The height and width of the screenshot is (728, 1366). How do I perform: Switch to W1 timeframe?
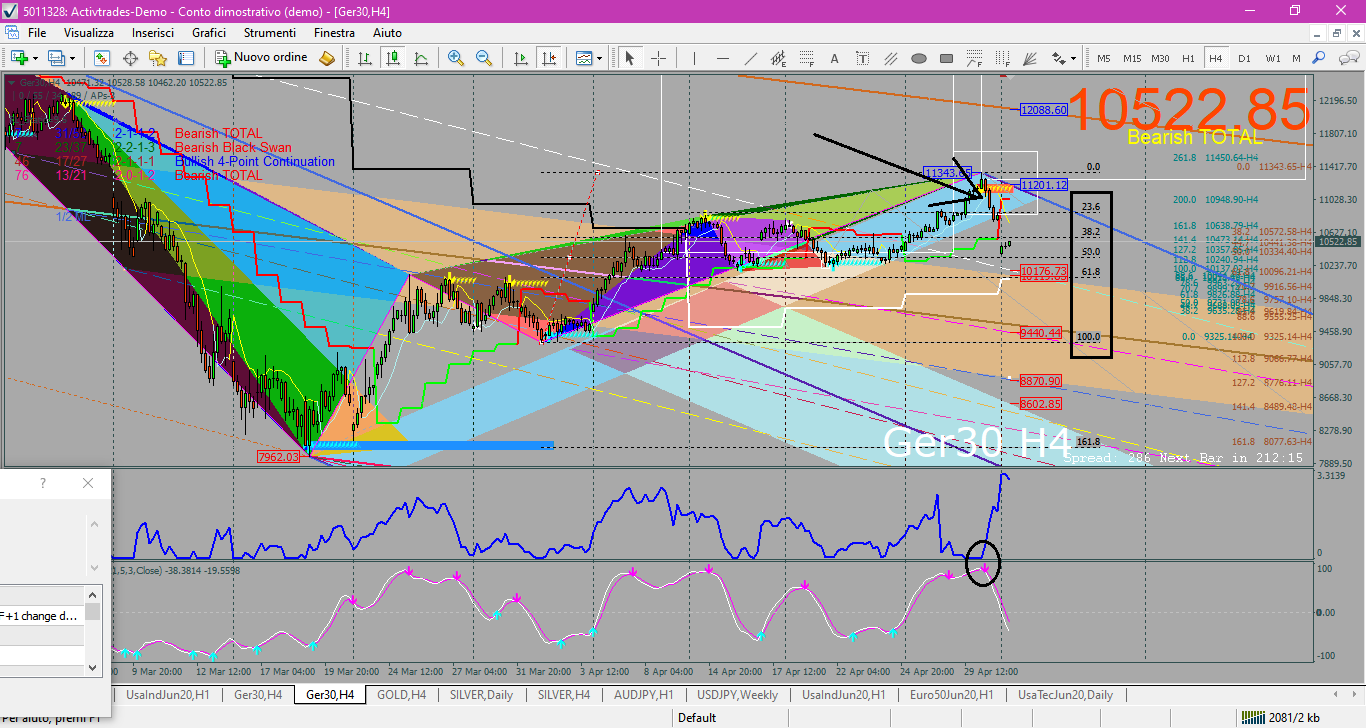1273,58
